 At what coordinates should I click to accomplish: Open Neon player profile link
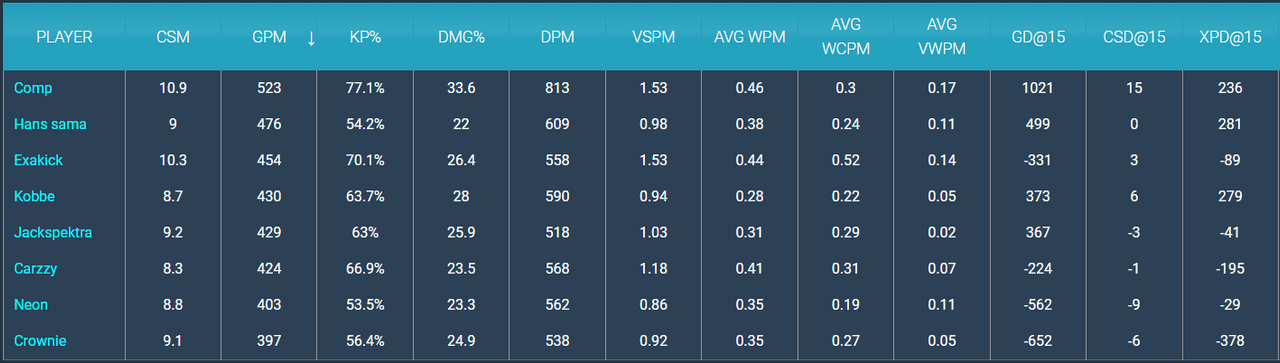click(x=31, y=304)
